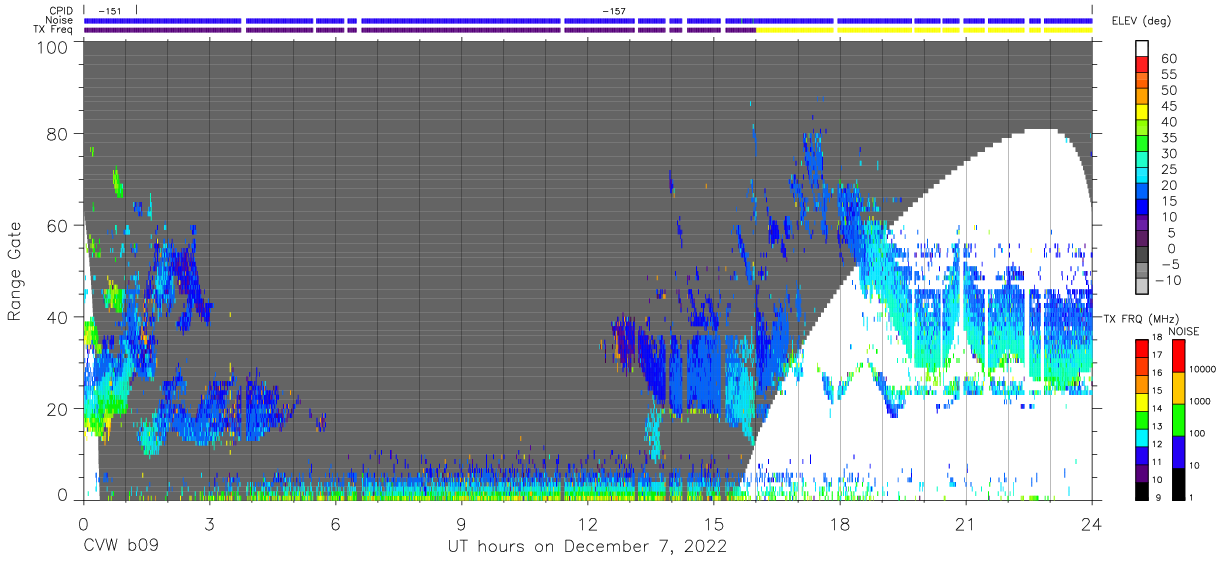Click the '15' tick on UT hours axis

click(x=714, y=524)
